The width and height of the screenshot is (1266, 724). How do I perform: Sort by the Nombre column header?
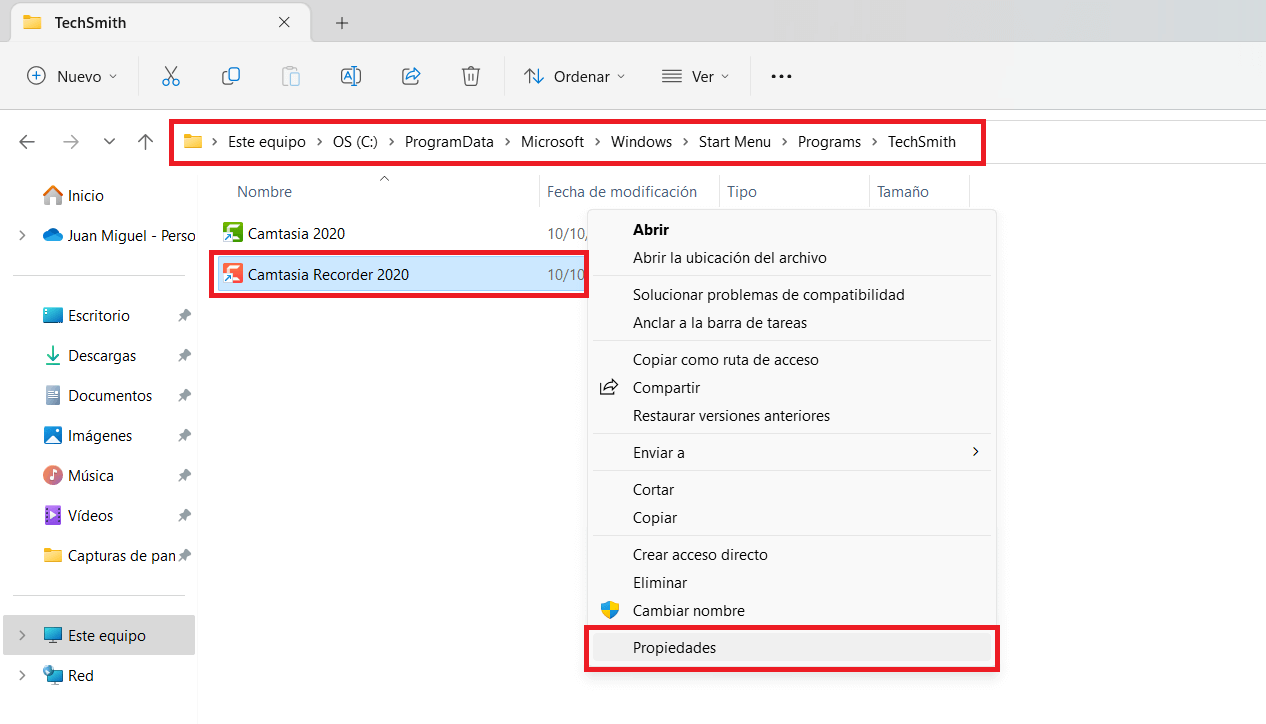pyautogui.click(x=264, y=192)
